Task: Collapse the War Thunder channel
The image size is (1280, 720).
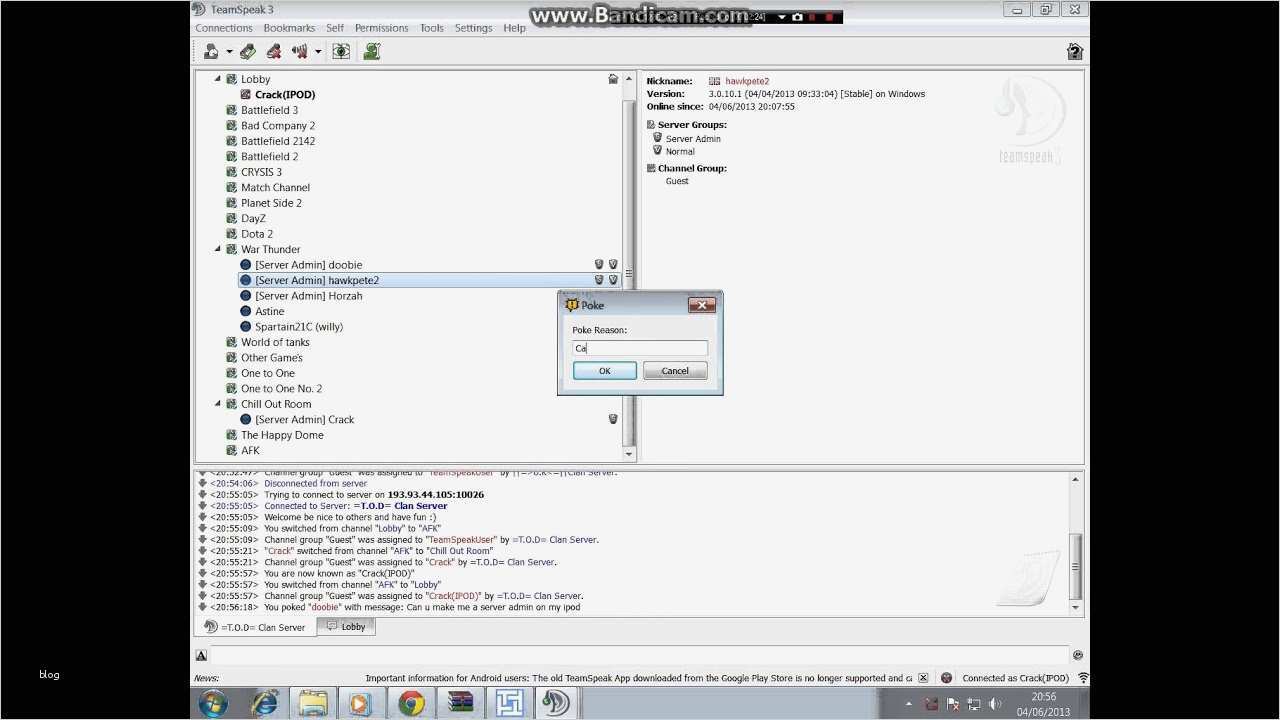Action: point(217,249)
